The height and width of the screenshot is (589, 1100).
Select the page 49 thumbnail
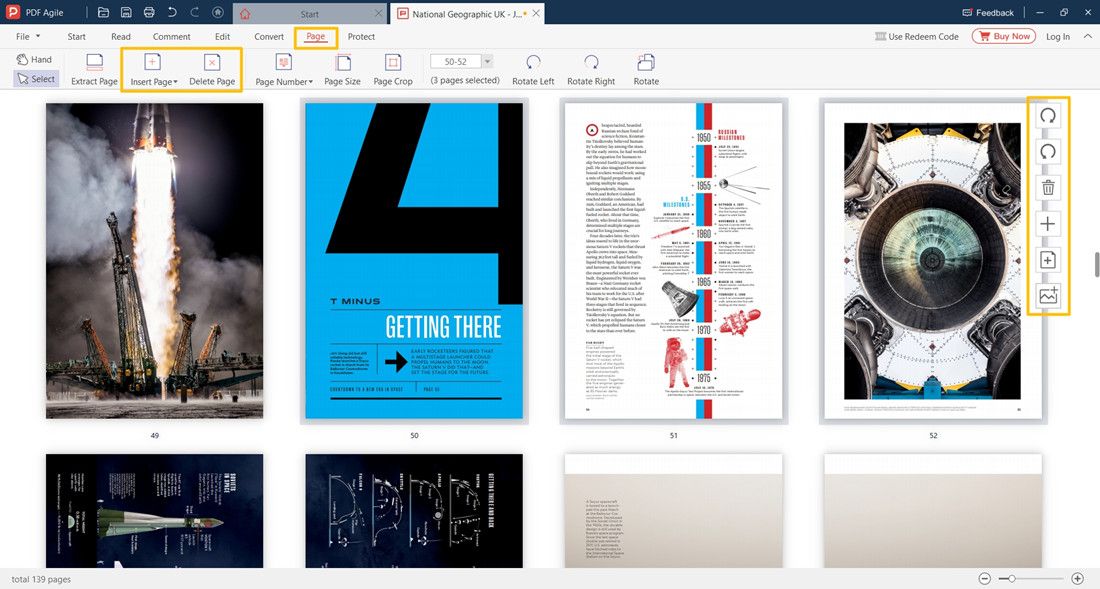tap(154, 260)
